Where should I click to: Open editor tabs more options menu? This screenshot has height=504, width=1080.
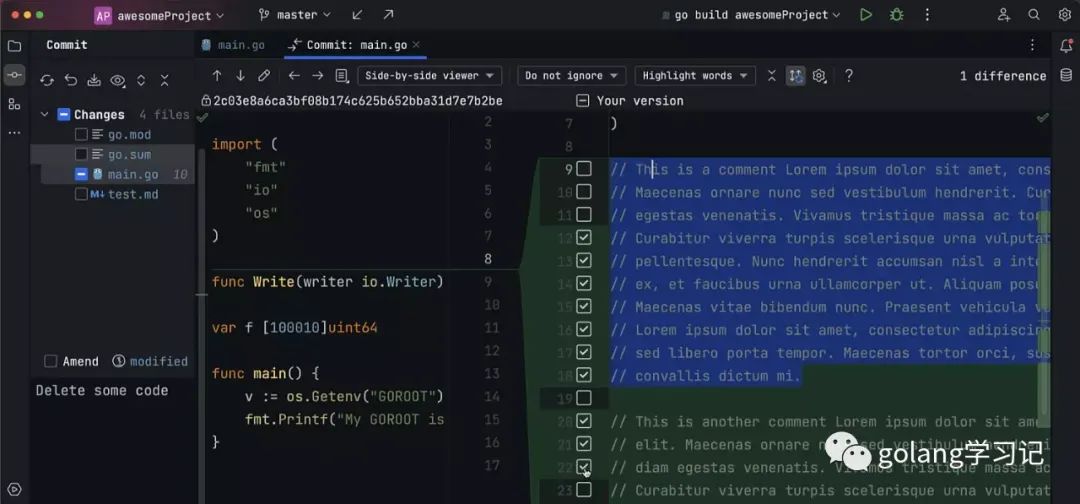pyautogui.click(x=1032, y=45)
